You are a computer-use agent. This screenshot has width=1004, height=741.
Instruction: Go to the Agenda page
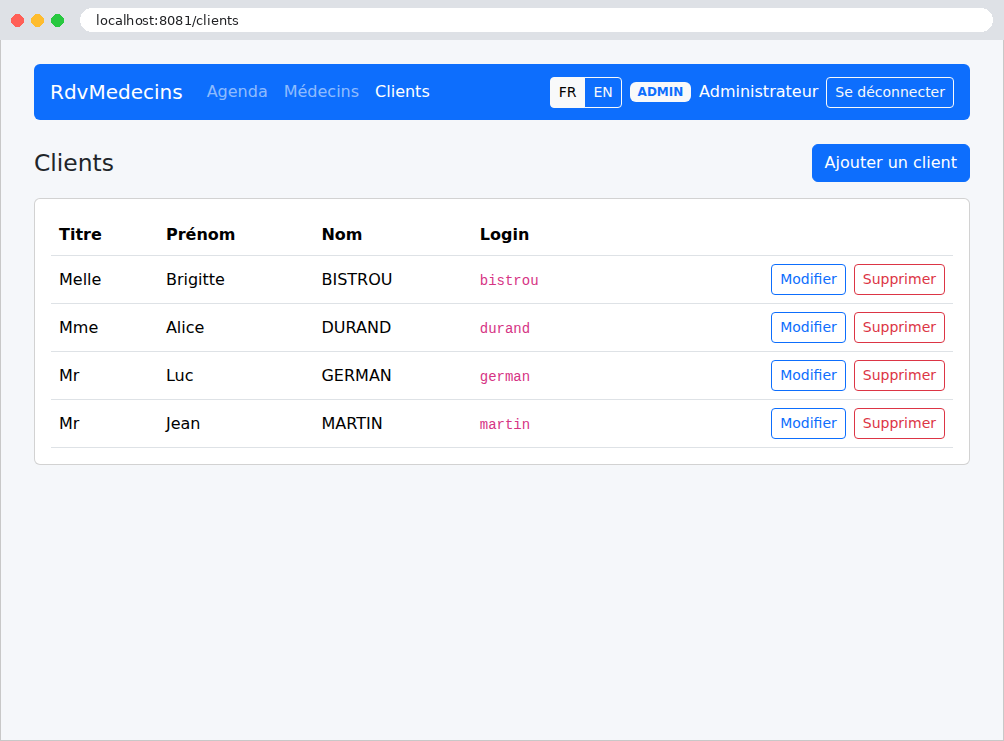click(x=237, y=92)
